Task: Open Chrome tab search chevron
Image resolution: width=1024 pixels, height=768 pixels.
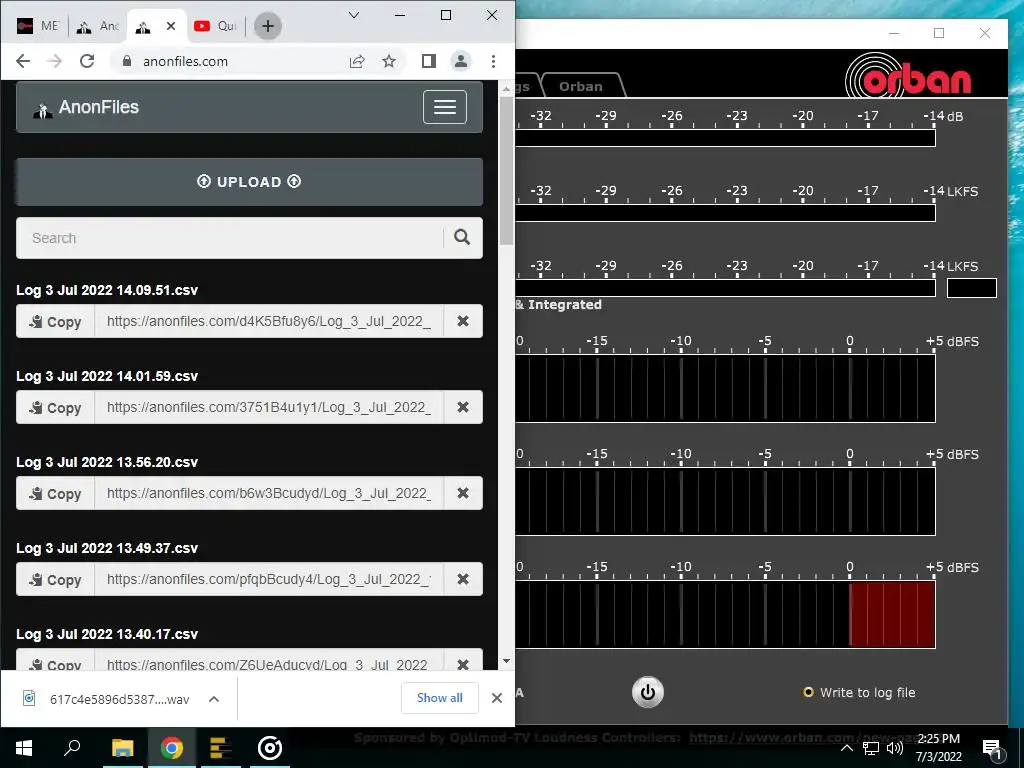Action: [354, 15]
